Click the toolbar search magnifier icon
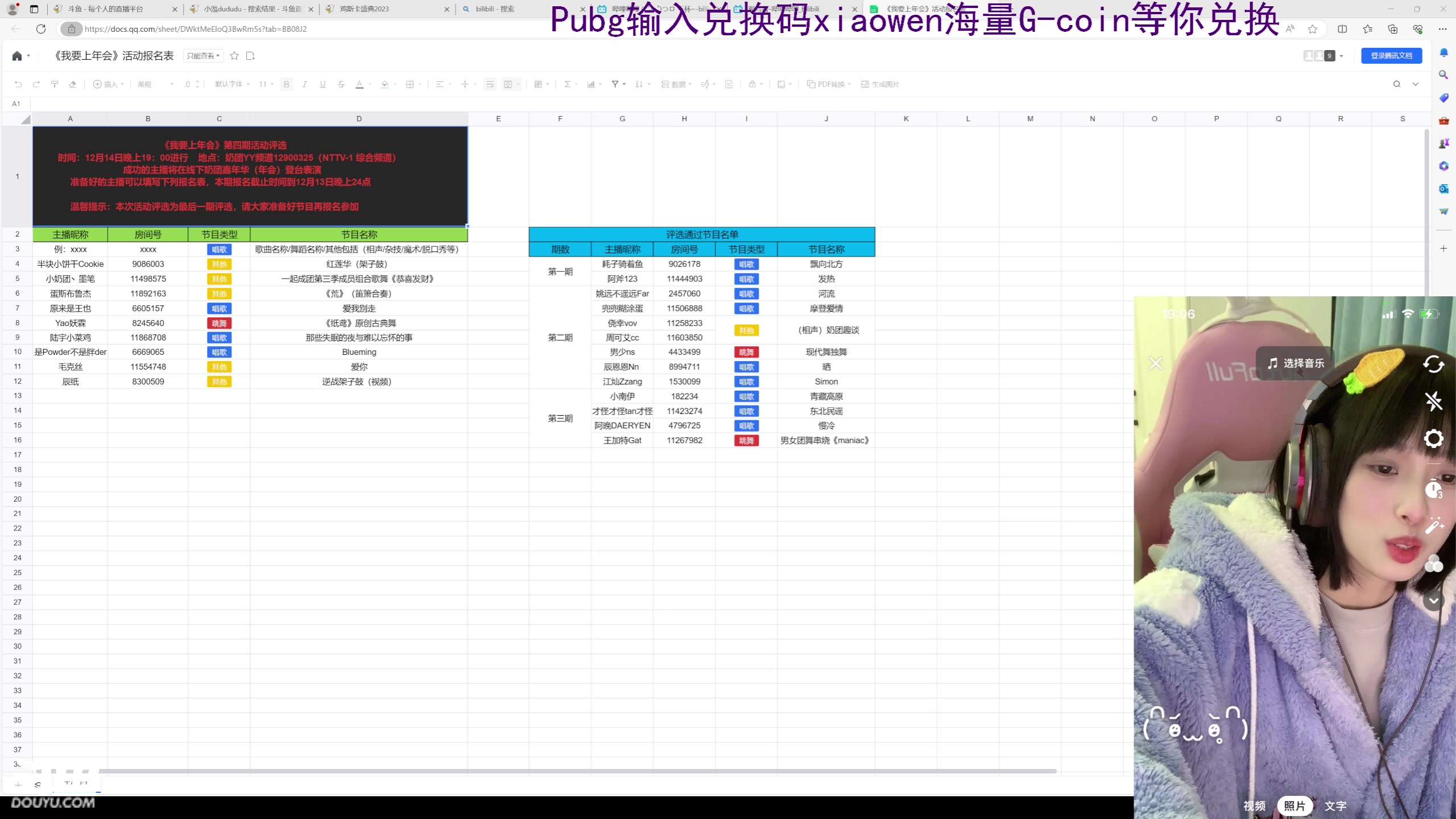 tap(1396, 84)
